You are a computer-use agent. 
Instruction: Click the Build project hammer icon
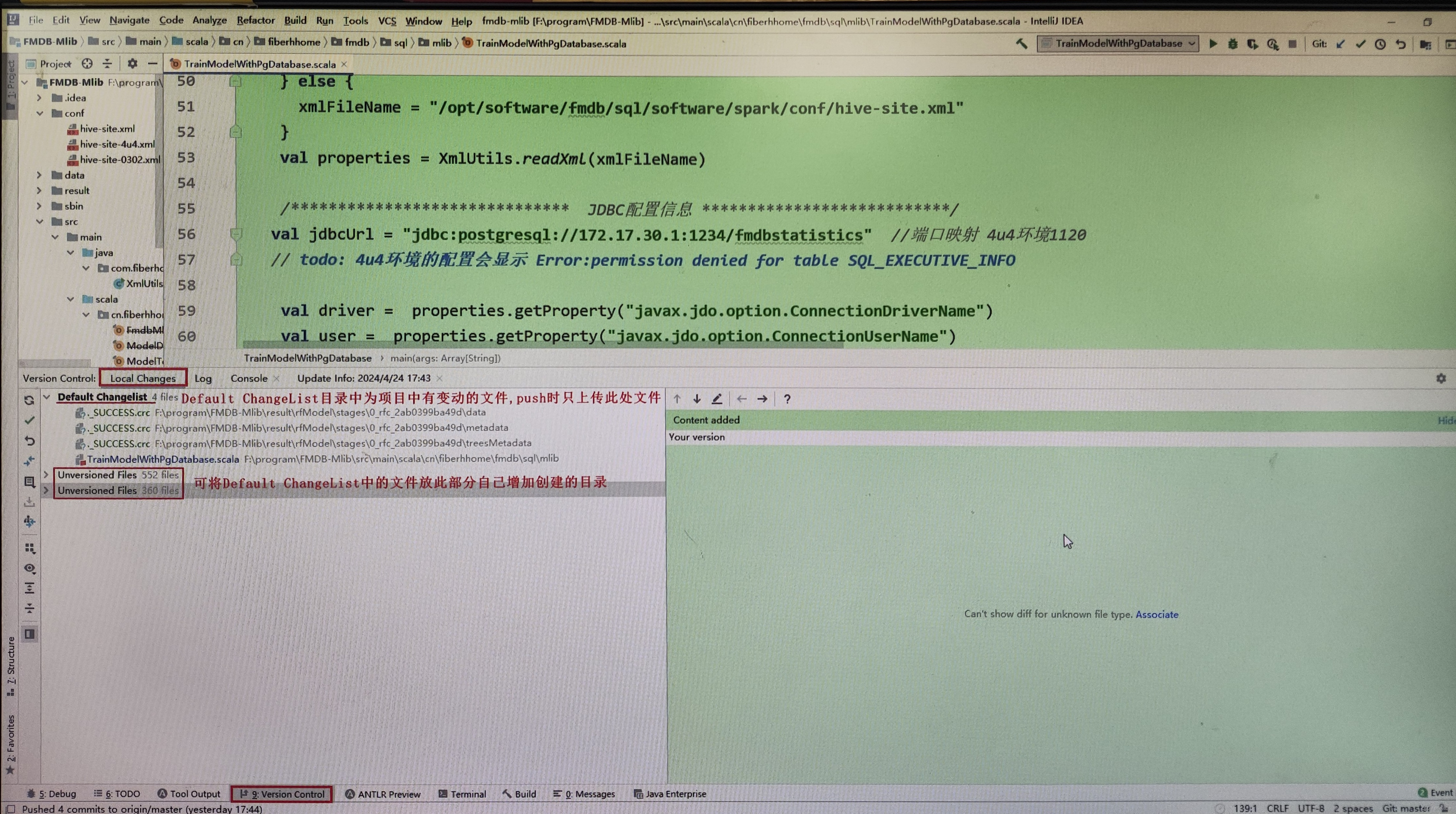pos(1021,44)
